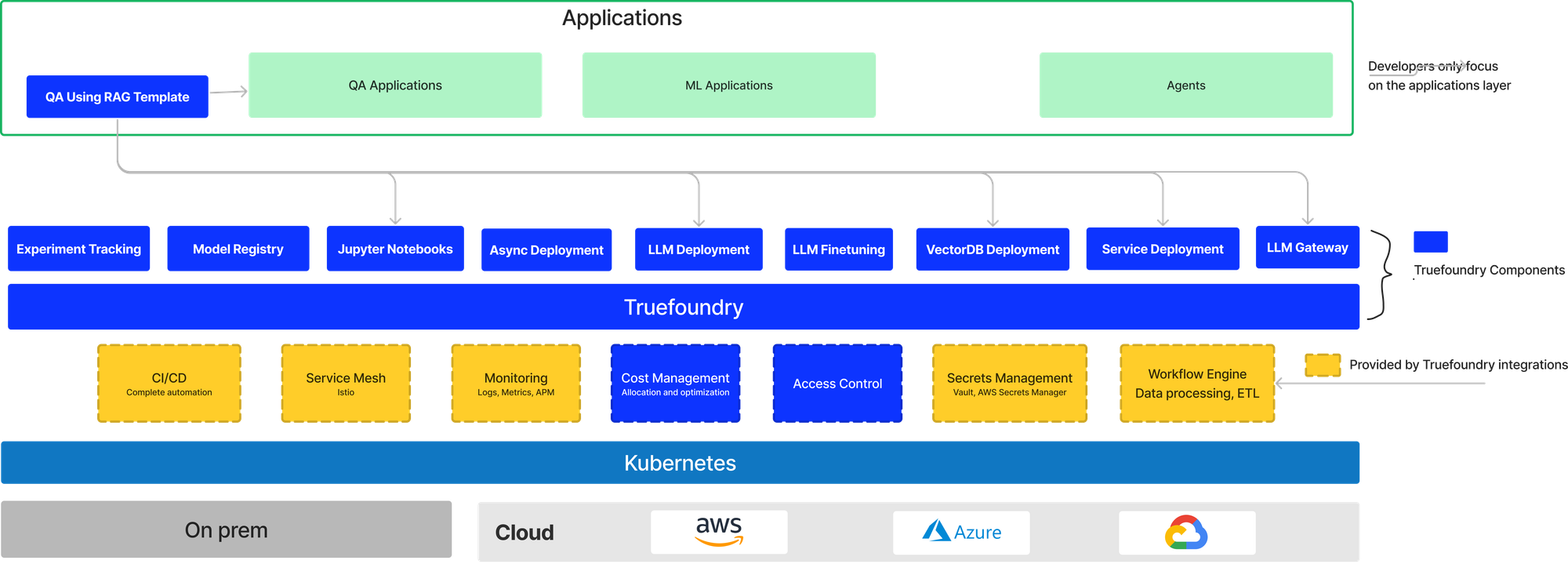Viewport: 1568px width, 564px height.
Task: Click the CI/CD integration box
Action: (169, 384)
